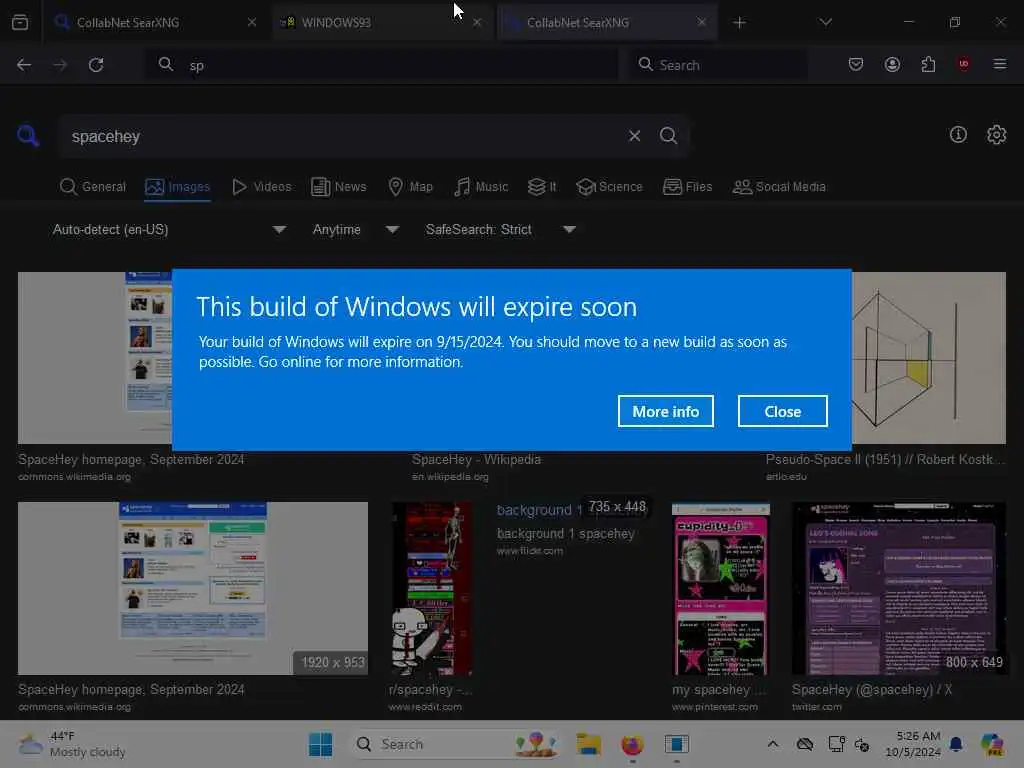Click the browser forward arrow
The image size is (1024, 768).
pyautogui.click(x=60, y=65)
